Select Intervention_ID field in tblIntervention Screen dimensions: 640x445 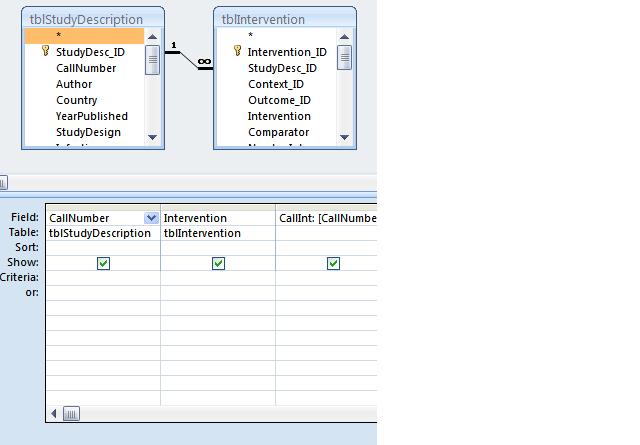coord(287,52)
